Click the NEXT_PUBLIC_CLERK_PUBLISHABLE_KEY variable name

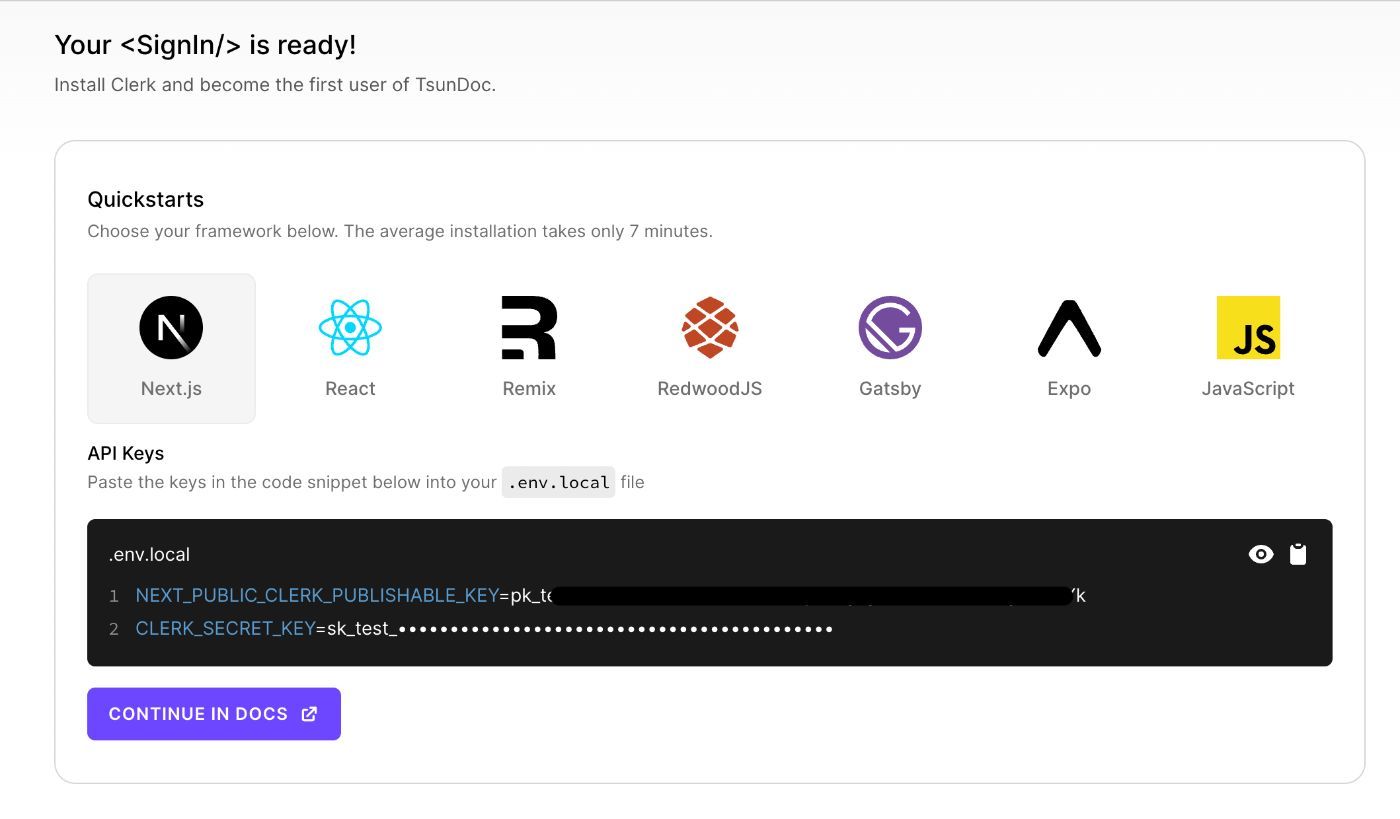317,596
